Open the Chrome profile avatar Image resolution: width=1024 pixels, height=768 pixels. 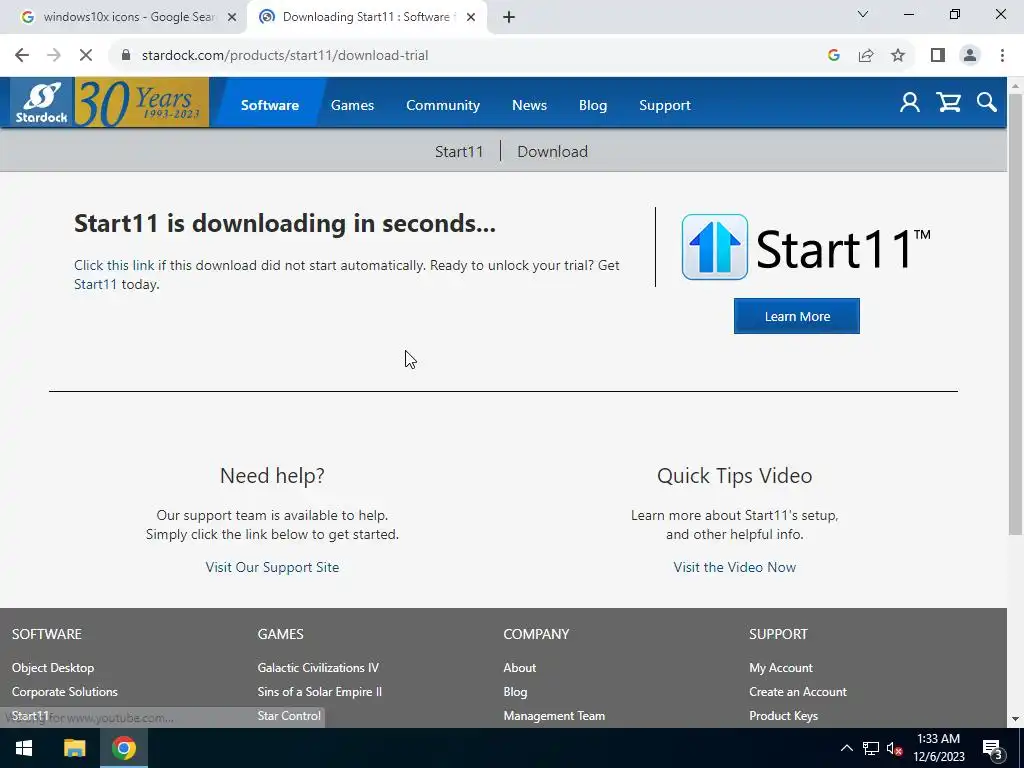[970, 56]
